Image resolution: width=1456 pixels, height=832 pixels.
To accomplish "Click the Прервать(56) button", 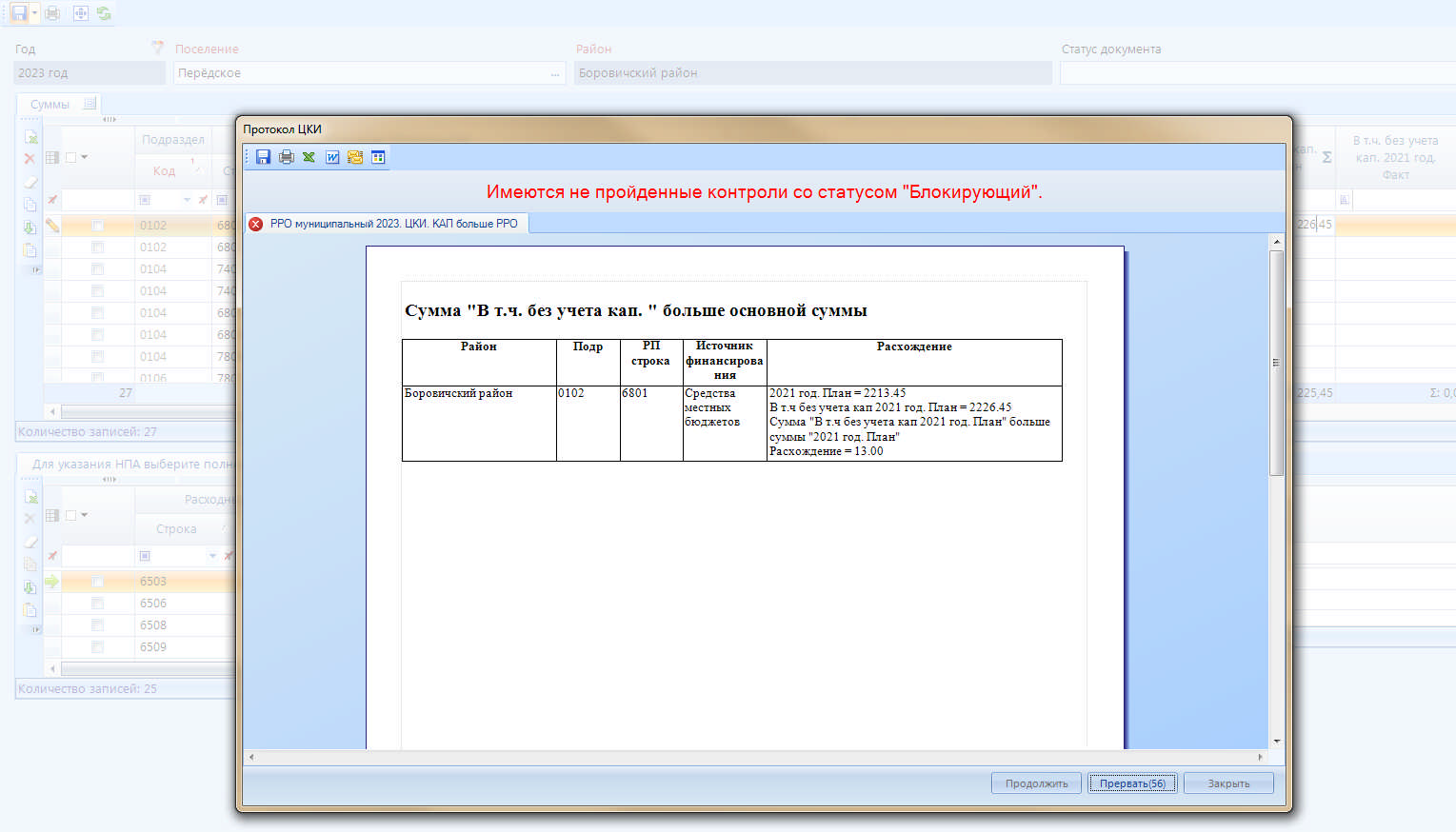I will point(1132,783).
